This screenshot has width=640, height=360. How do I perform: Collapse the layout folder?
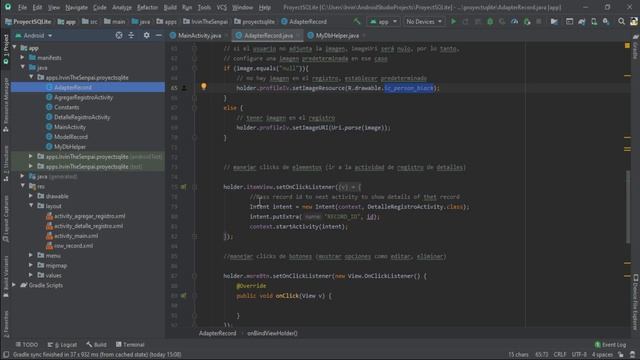tap(31, 206)
